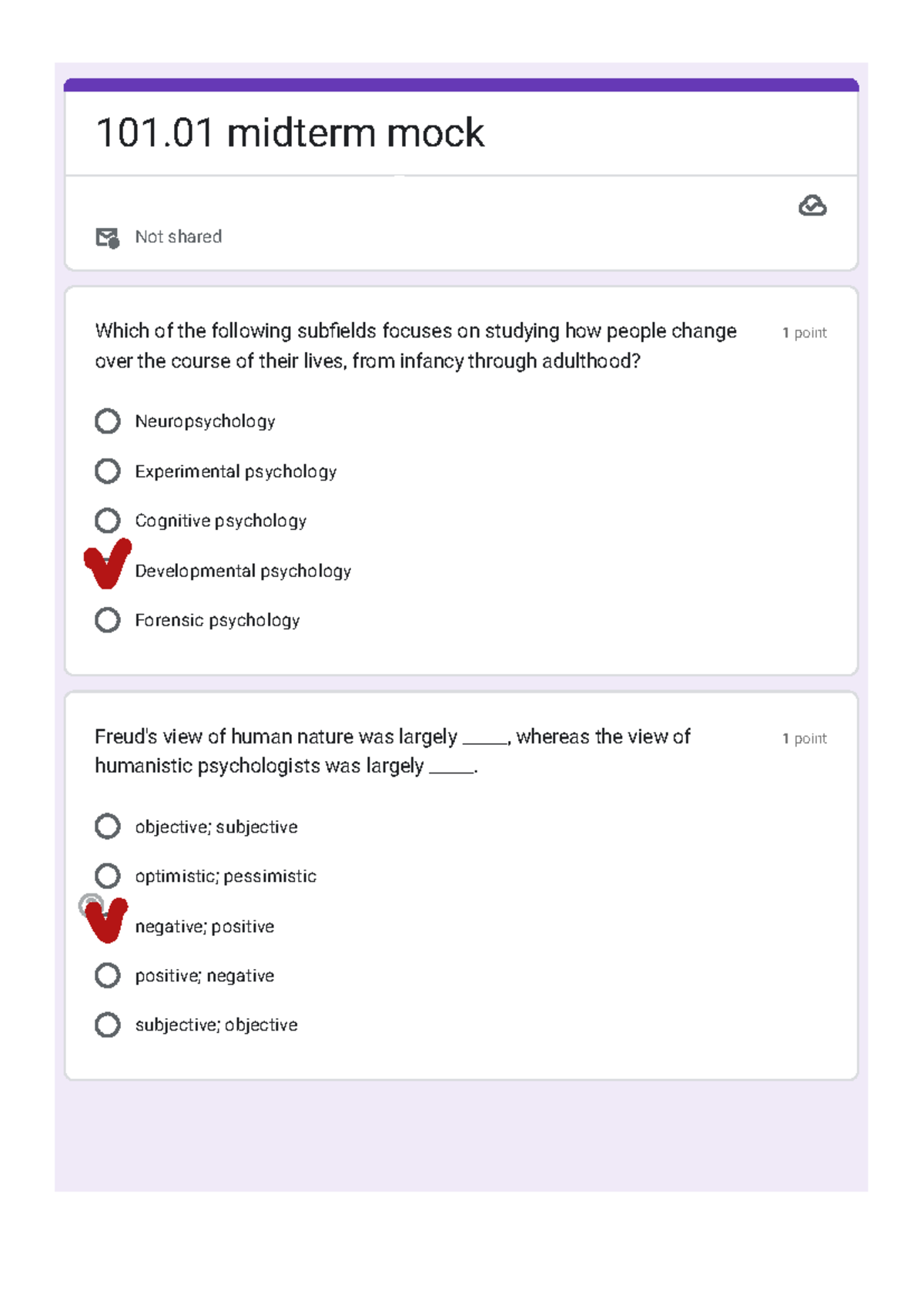
Task: Pick the Cognitive psychology radio option
Action: pos(108,521)
